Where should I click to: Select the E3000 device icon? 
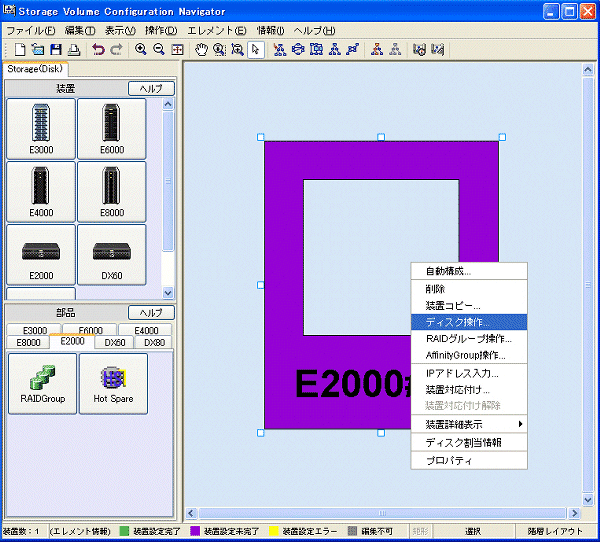[x=41, y=128]
